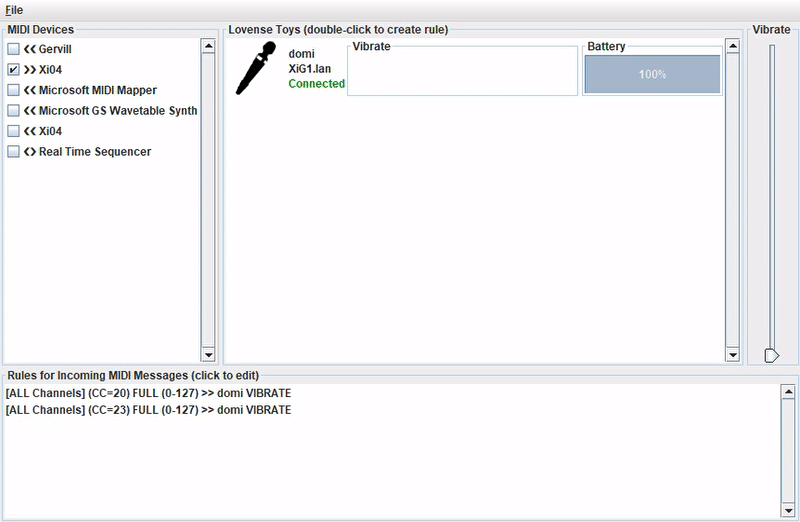Viewport: 800px width, 522px height.
Task: Check the << Xi04 output device
Action: (13, 131)
